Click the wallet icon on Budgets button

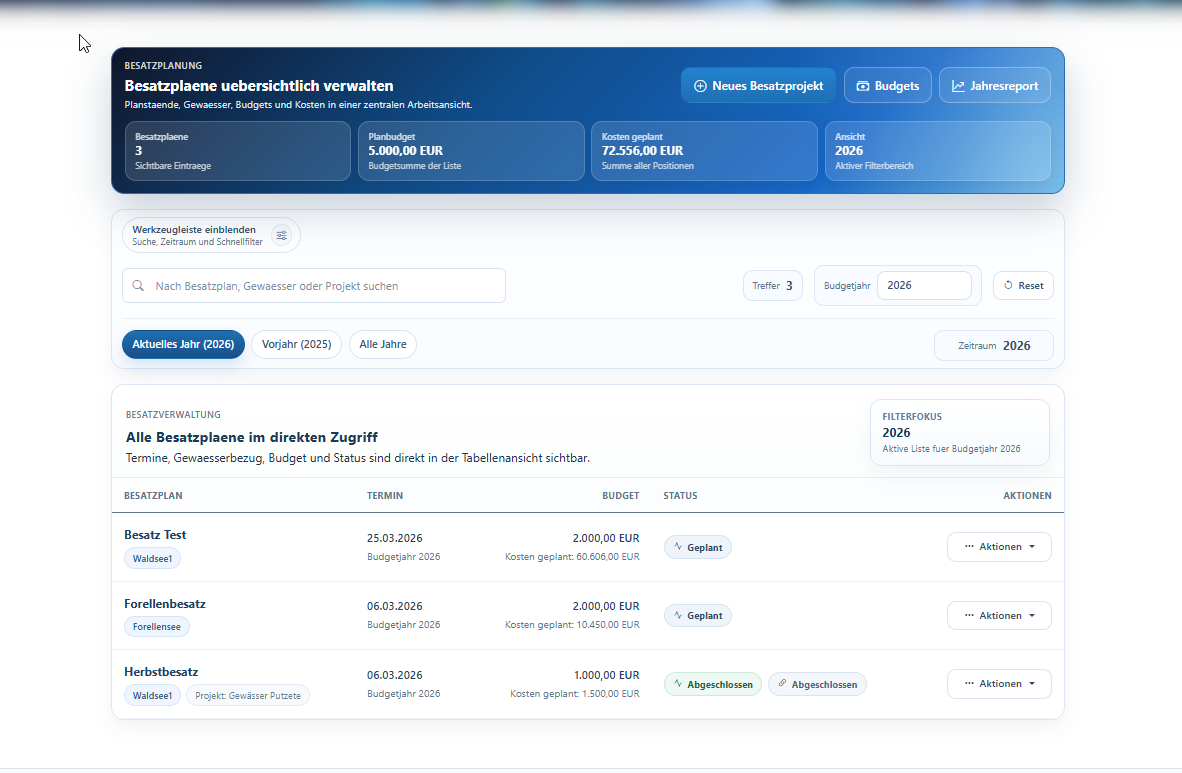[x=862, y=86]
